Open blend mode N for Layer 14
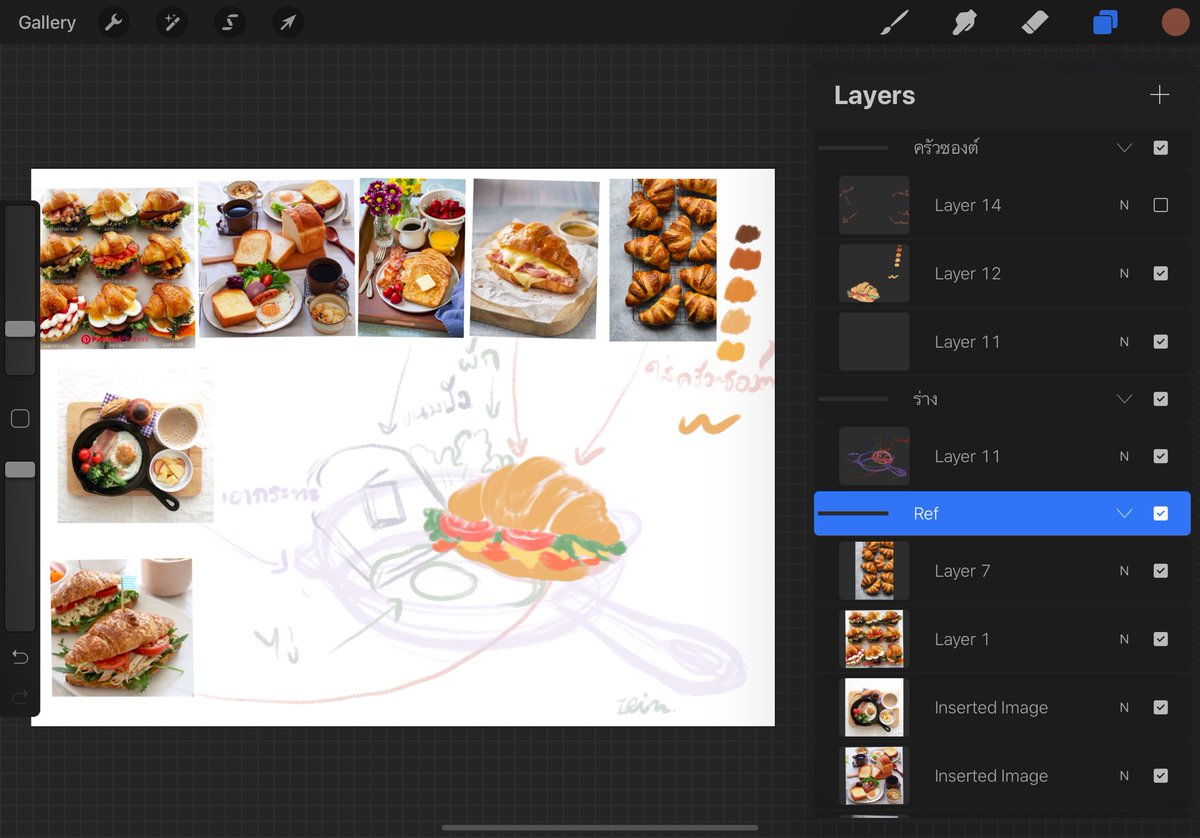This screenshot has width=1200, height=838. pyautogui.click(x=1124, y=205)
